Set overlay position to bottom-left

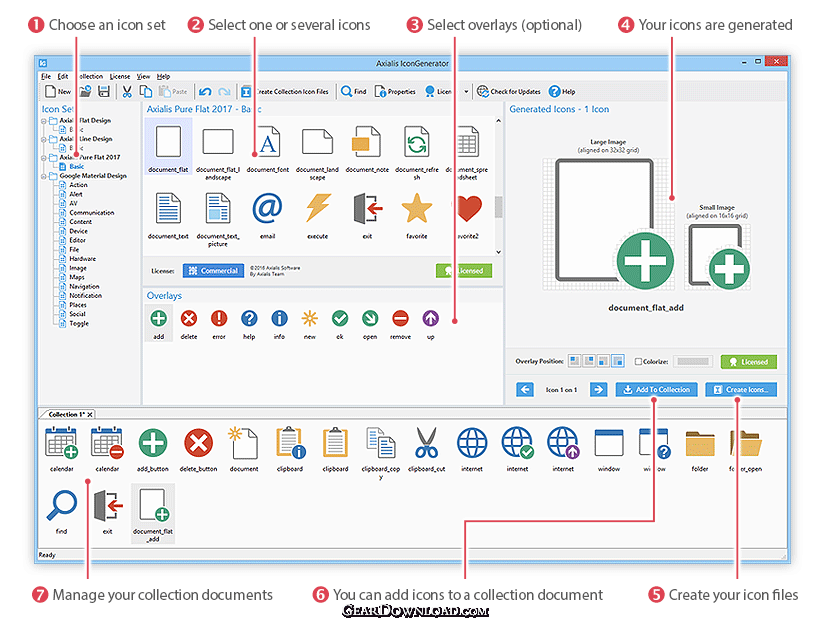pos(603,361)
